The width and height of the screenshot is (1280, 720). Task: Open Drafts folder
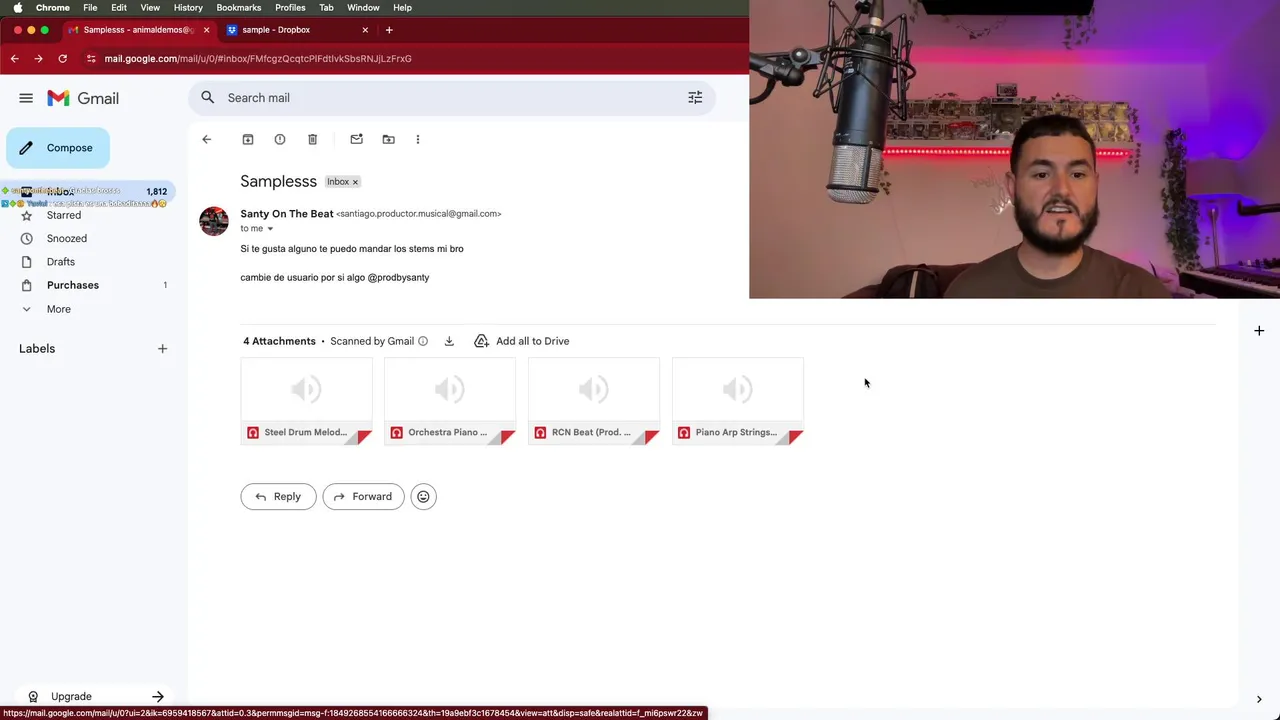pos(61,262)
